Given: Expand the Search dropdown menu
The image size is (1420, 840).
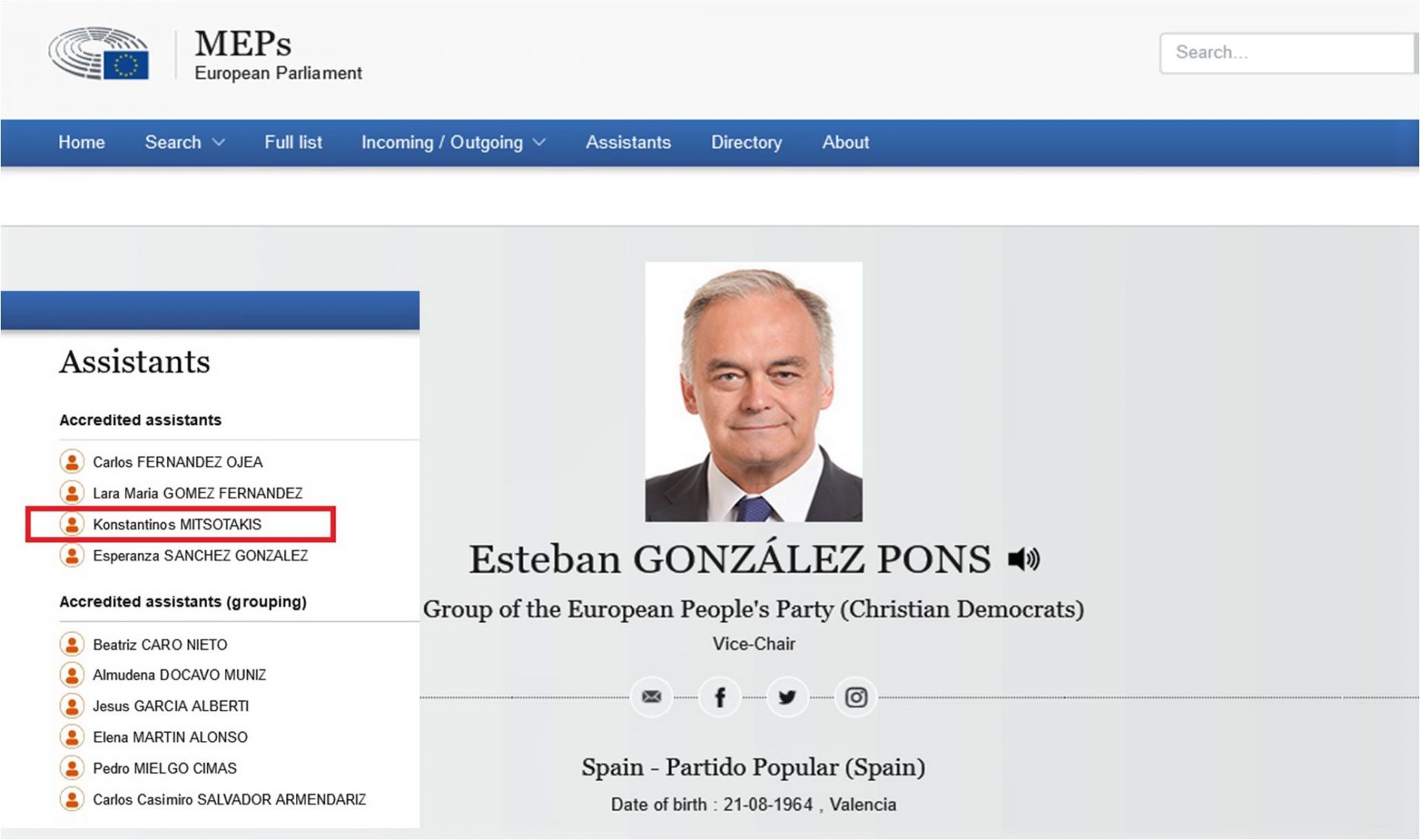Looking at the screenshot, I should 184,142.
